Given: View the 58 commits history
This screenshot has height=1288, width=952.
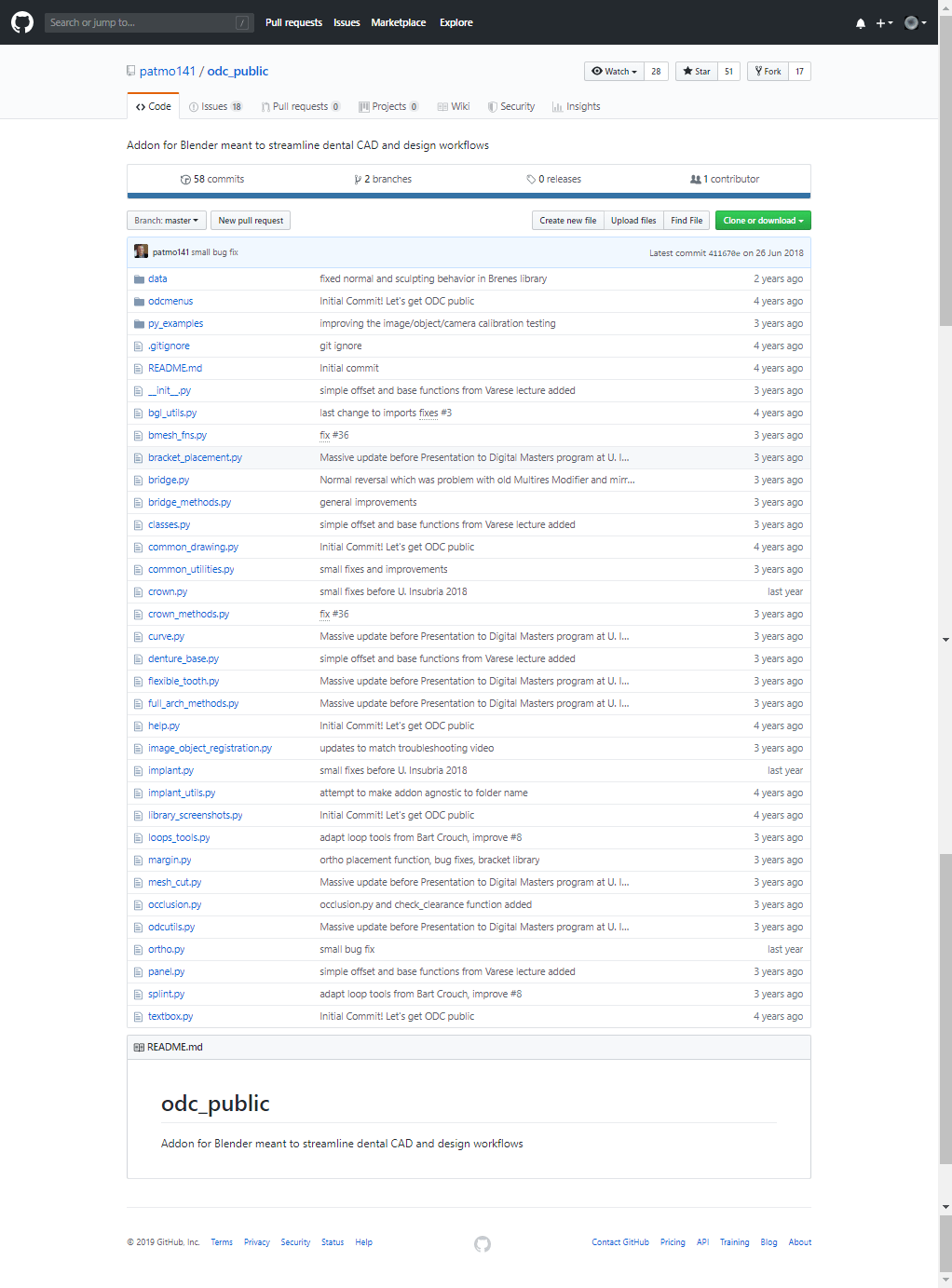Looking at the screenshot, I should pyautogui.click(x=212, y=179).
